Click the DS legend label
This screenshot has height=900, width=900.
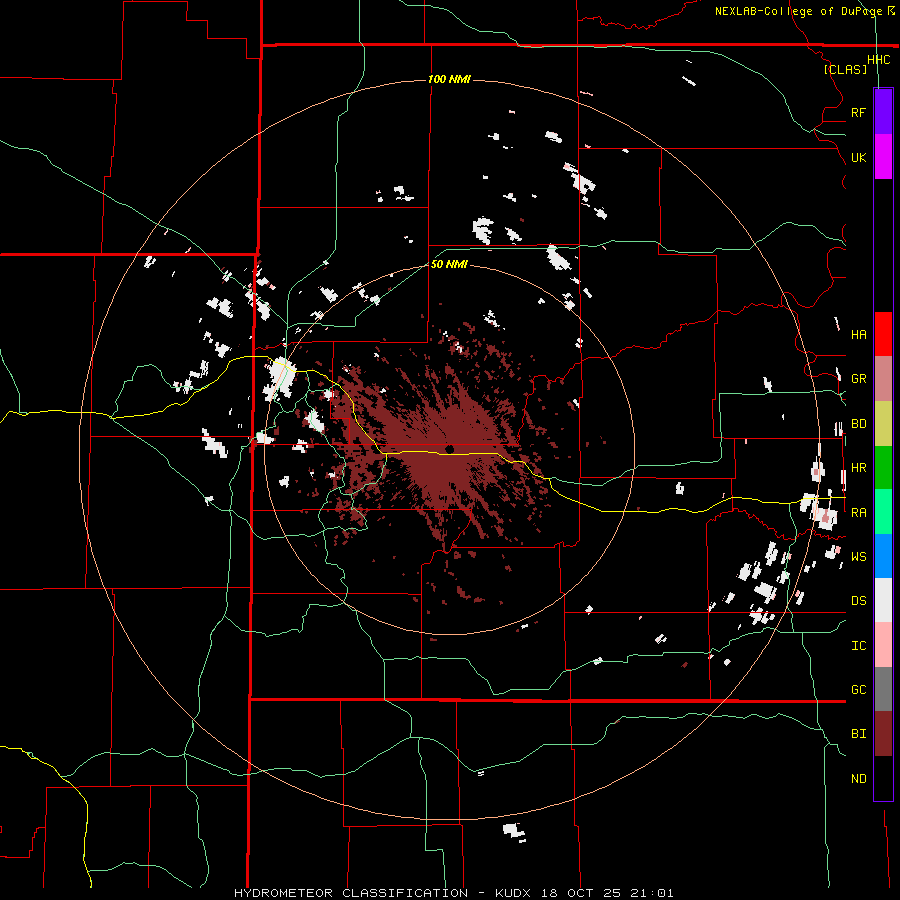point(858,601)
